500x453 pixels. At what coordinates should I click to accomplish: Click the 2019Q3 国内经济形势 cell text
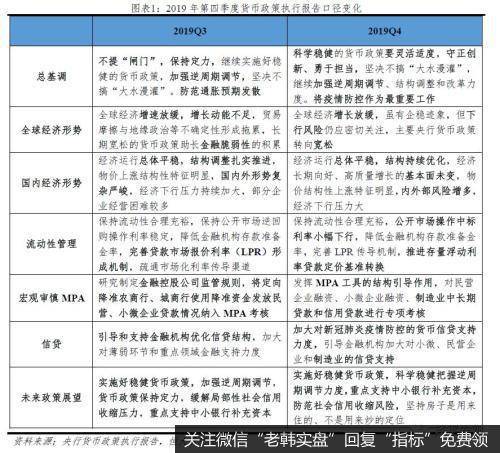click(190, 183)
